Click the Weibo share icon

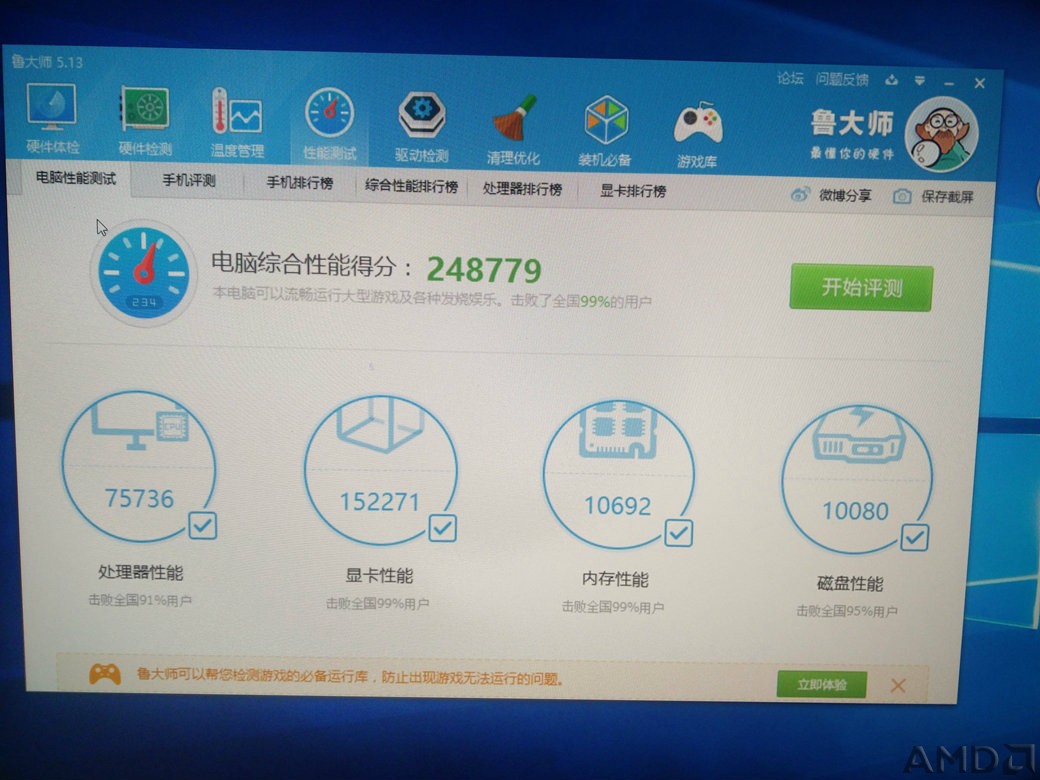(800, 195)
